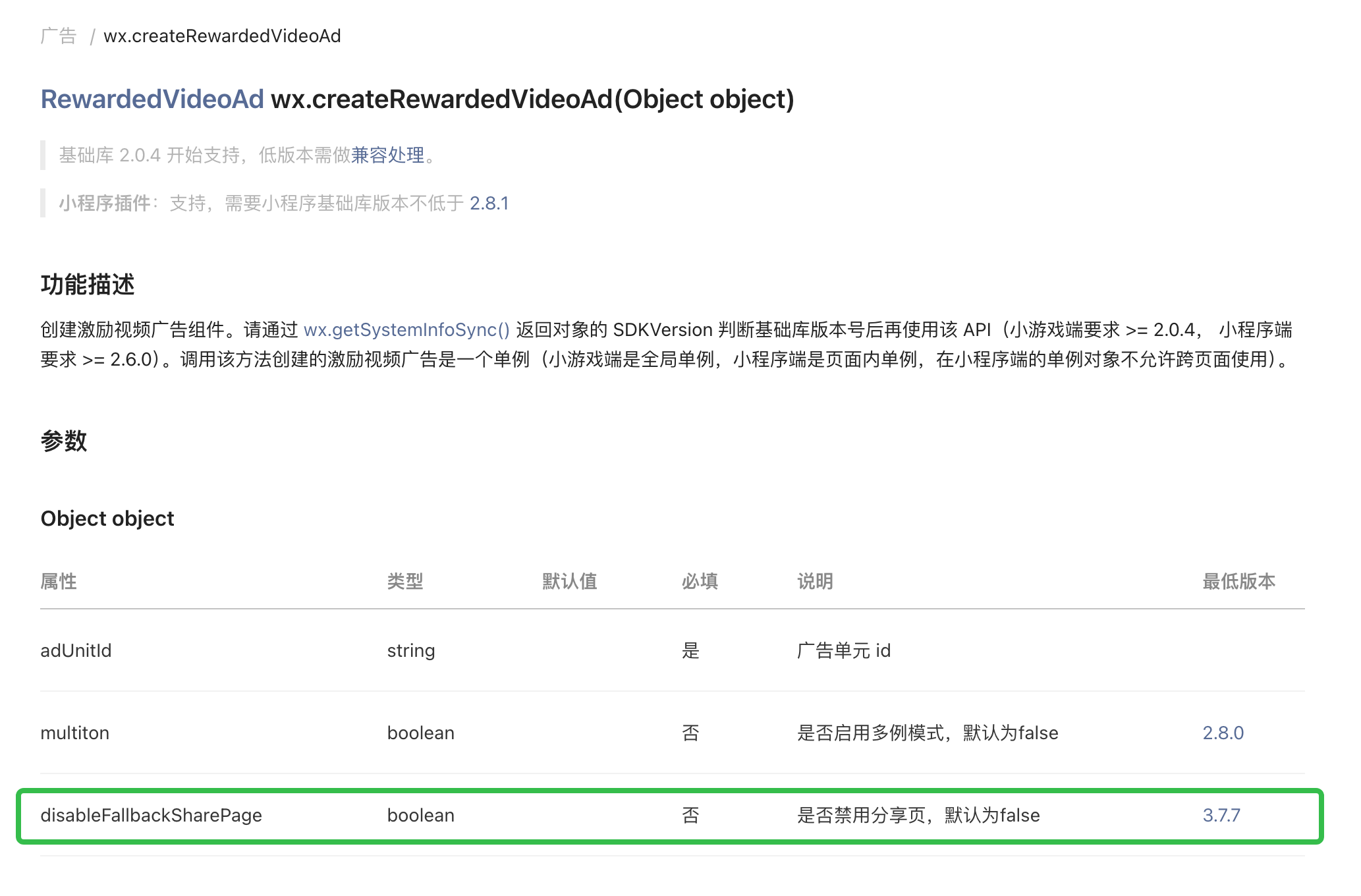Click the 类型 column header
1361x896 pixels.
[x=404, y=581]
